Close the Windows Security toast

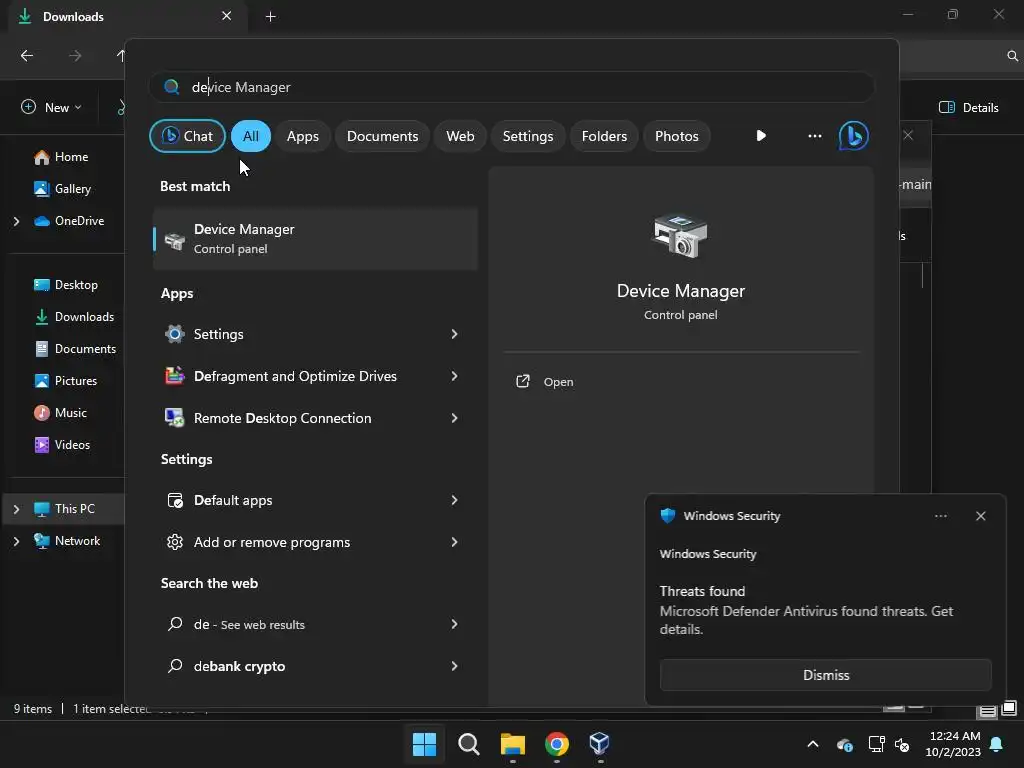980,516
